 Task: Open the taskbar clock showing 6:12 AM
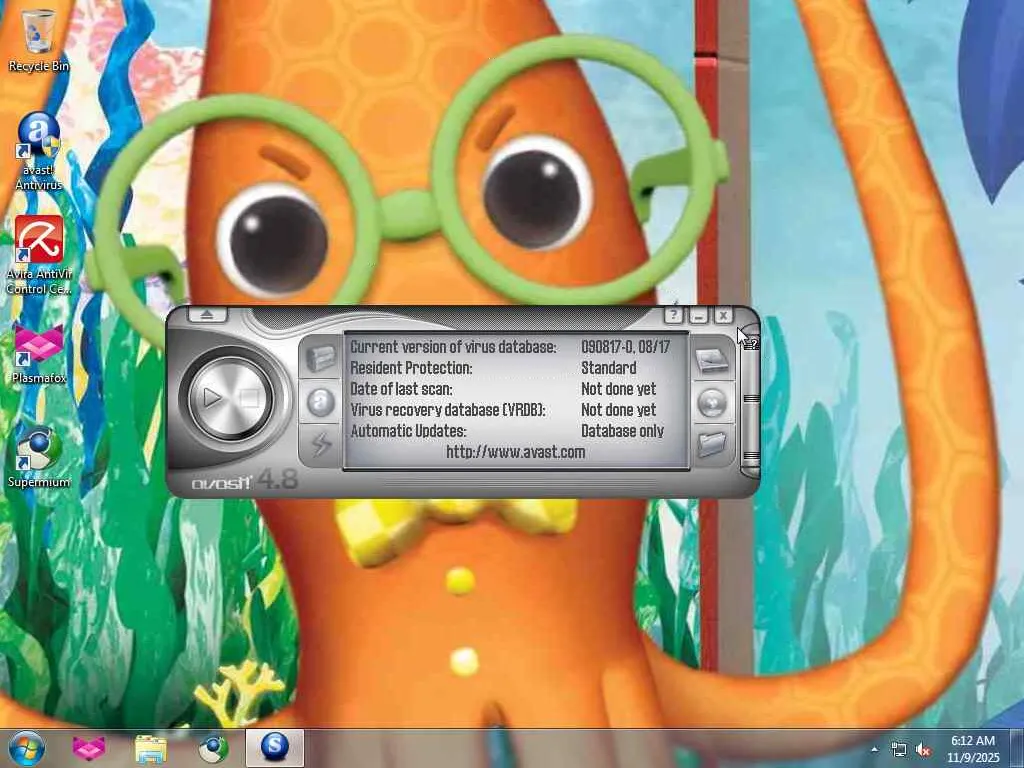(973, 748)
